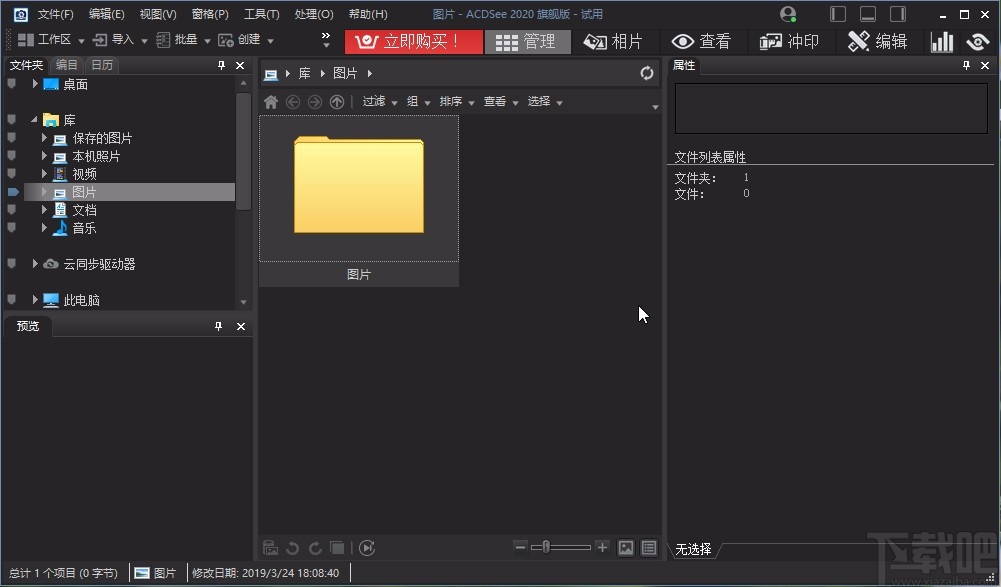
Task: Open the 管理 (Manage) mode
Action: pyautogui.click(x=527, y=42)
